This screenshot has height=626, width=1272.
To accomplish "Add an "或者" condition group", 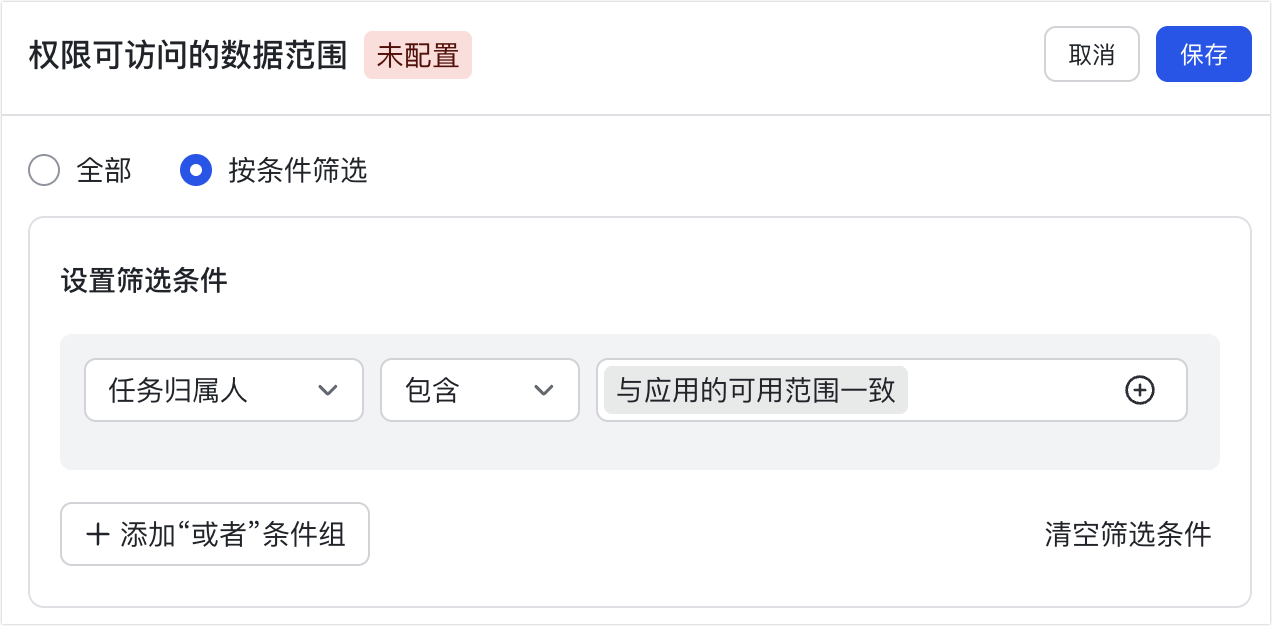I will click(215, 534).
